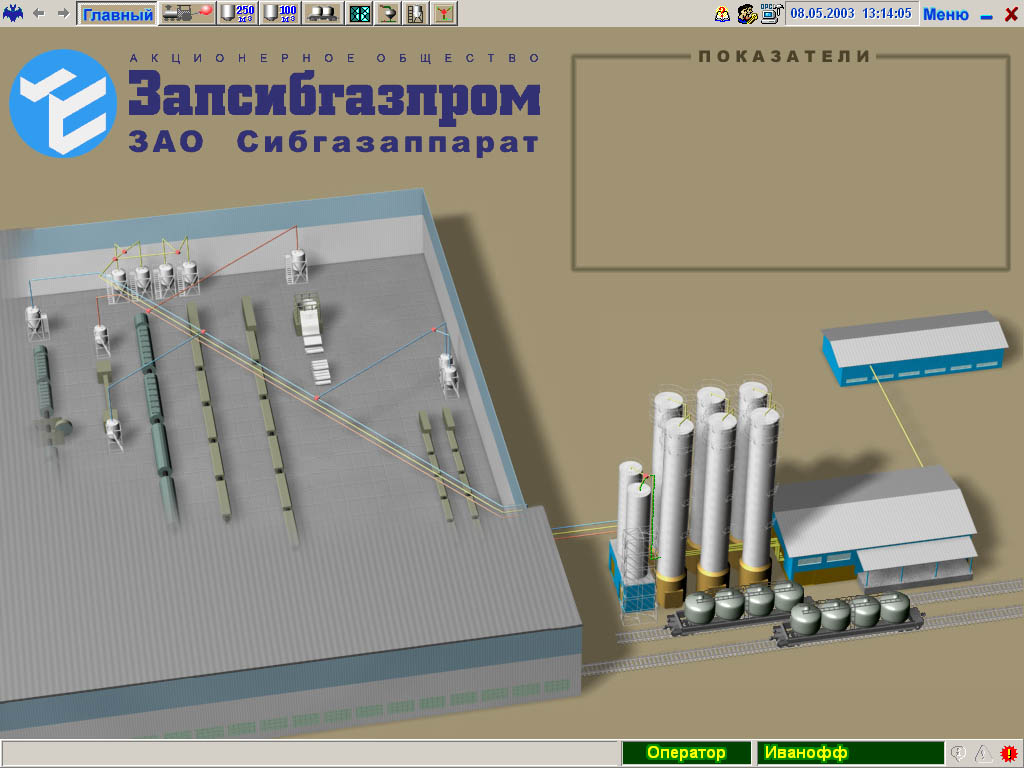Open the Меню menu

946,14
